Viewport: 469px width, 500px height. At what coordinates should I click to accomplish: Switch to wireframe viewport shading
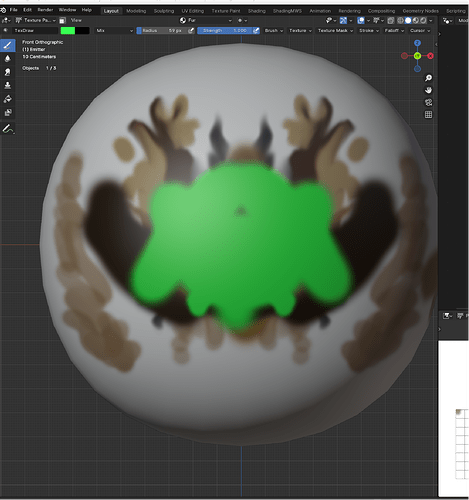(x=400, y=21)
